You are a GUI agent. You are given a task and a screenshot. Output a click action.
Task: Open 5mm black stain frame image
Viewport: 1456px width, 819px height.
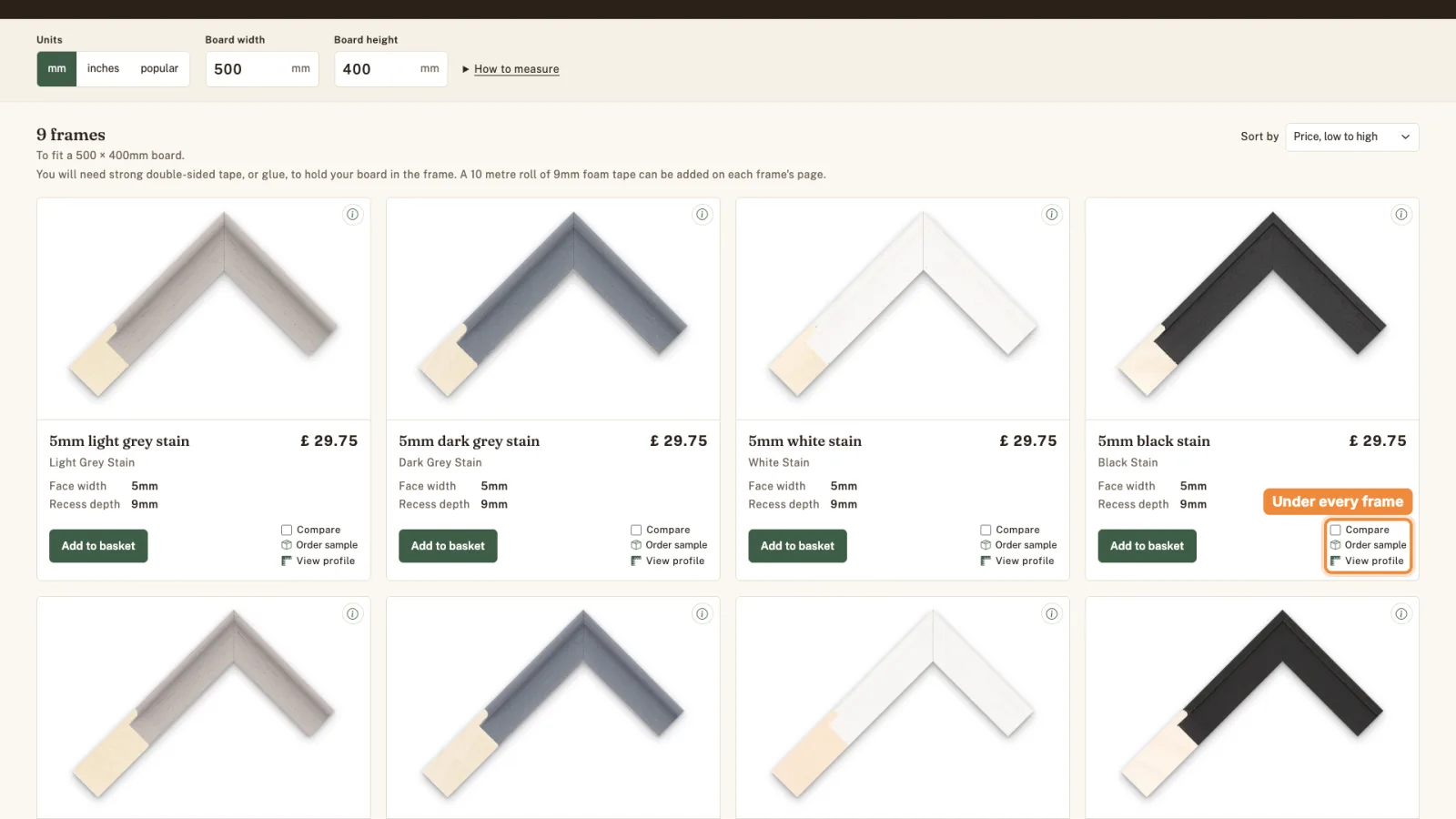coord(1252,309)
